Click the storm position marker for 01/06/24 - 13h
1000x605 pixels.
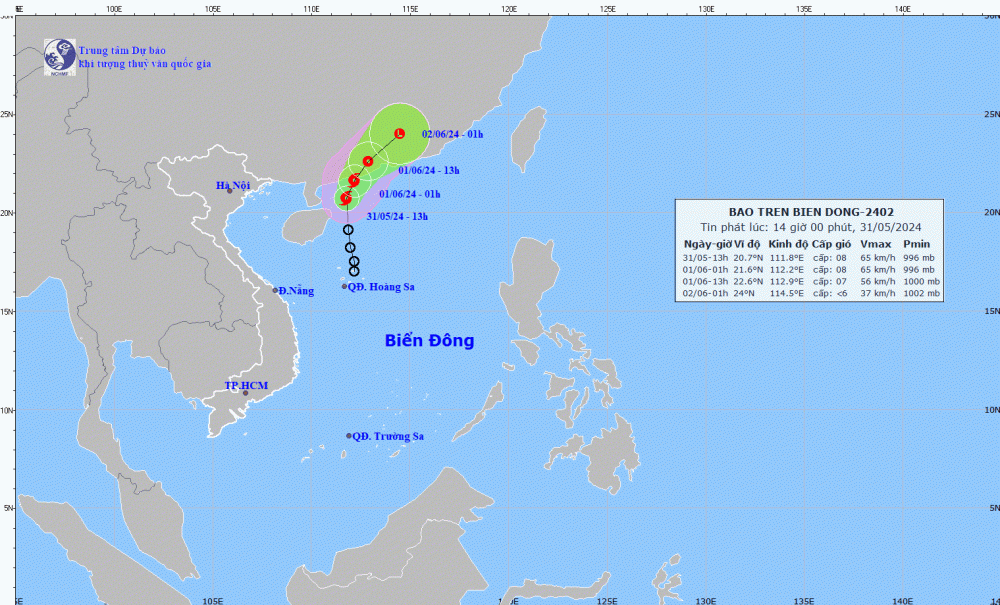tap(368, 161)
